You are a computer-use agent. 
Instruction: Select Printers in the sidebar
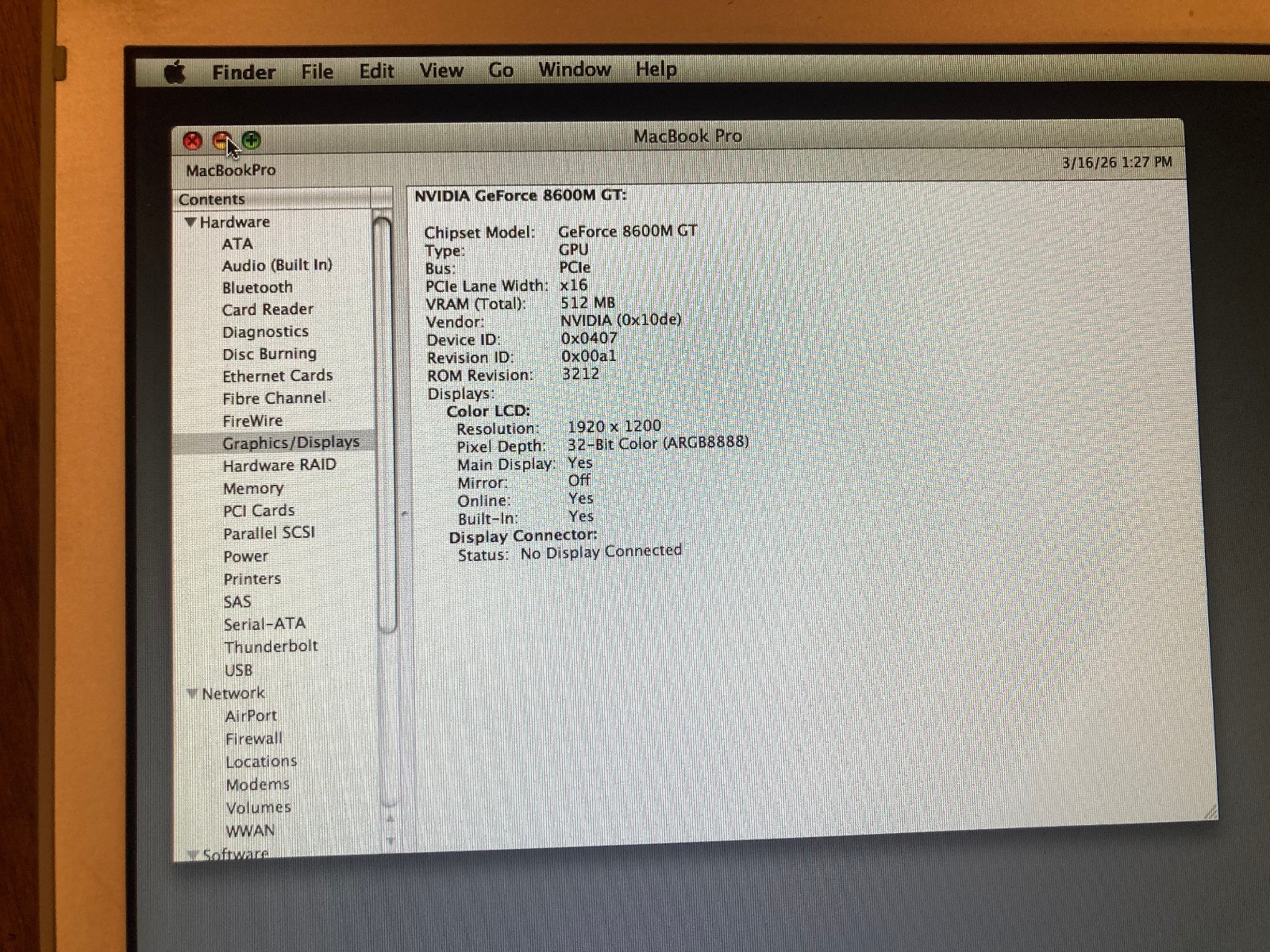point(252,579)
